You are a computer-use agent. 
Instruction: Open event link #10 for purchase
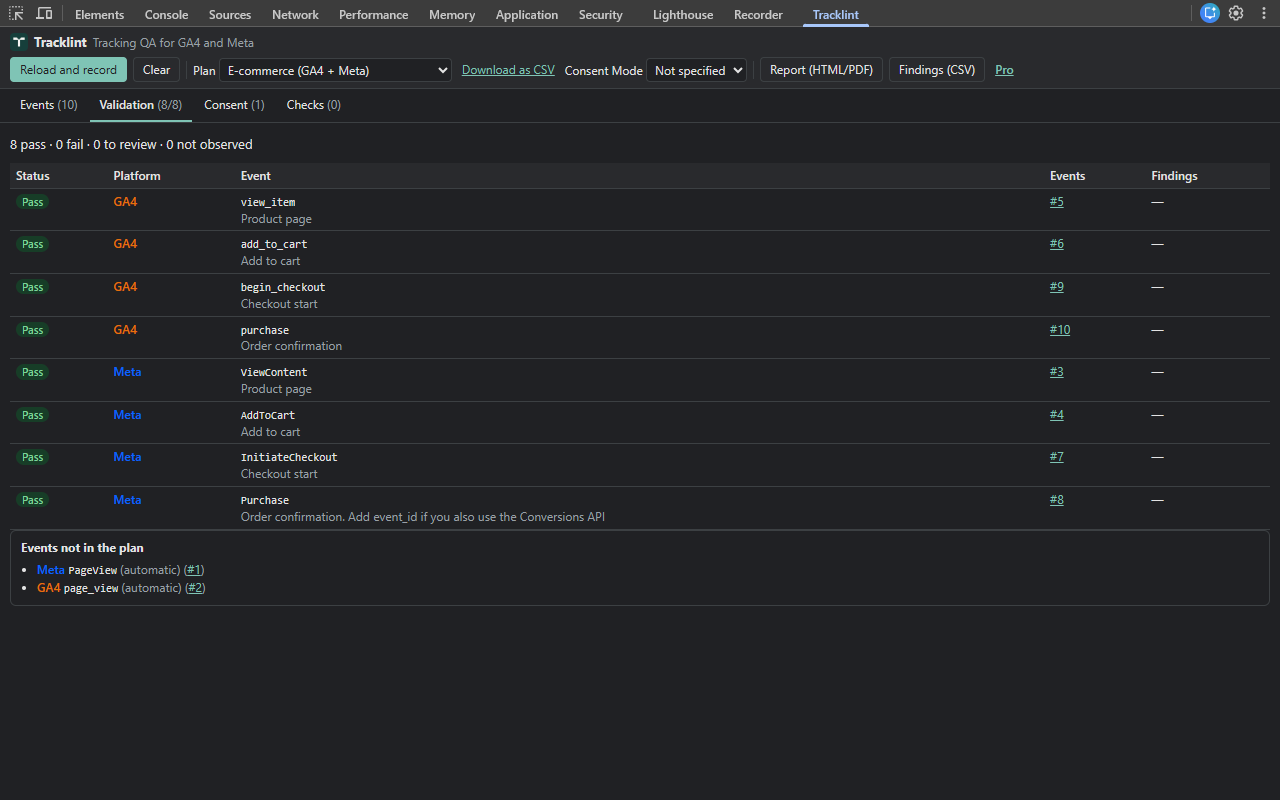[1060, 330]
